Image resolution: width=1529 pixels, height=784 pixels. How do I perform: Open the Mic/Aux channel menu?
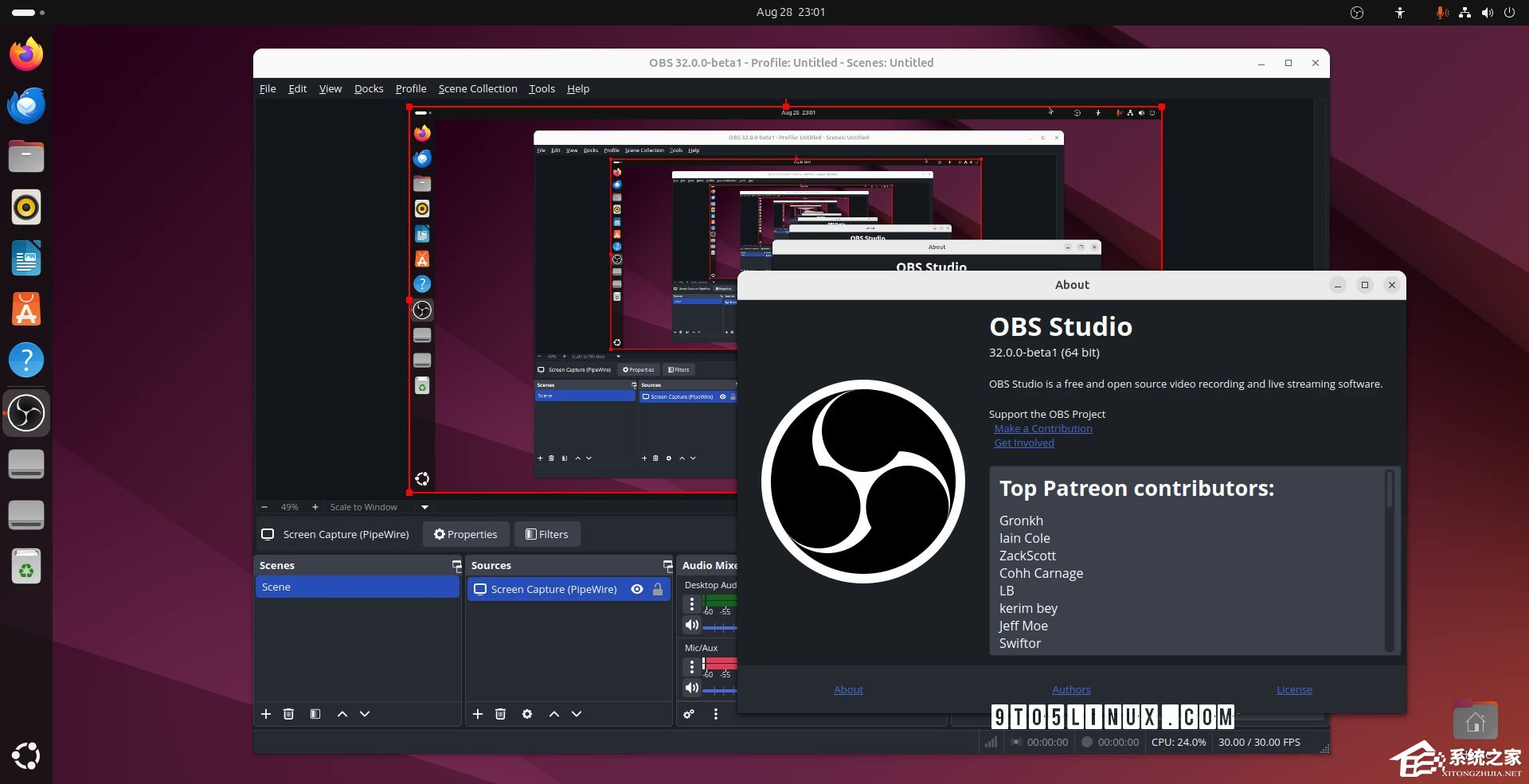(x=691, y=666)
